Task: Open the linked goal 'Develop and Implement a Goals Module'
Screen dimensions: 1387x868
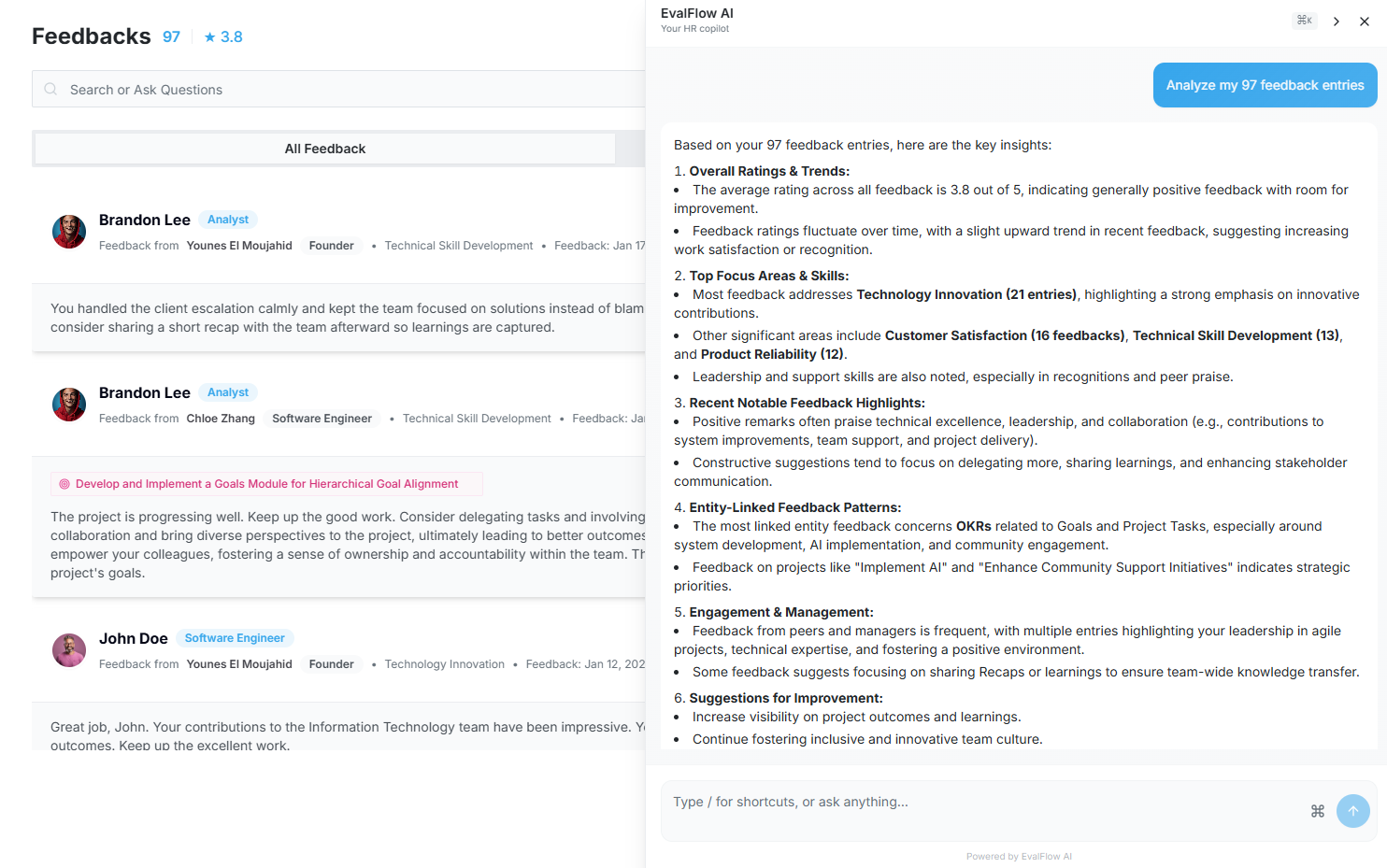Action: [x=267, y=484]
